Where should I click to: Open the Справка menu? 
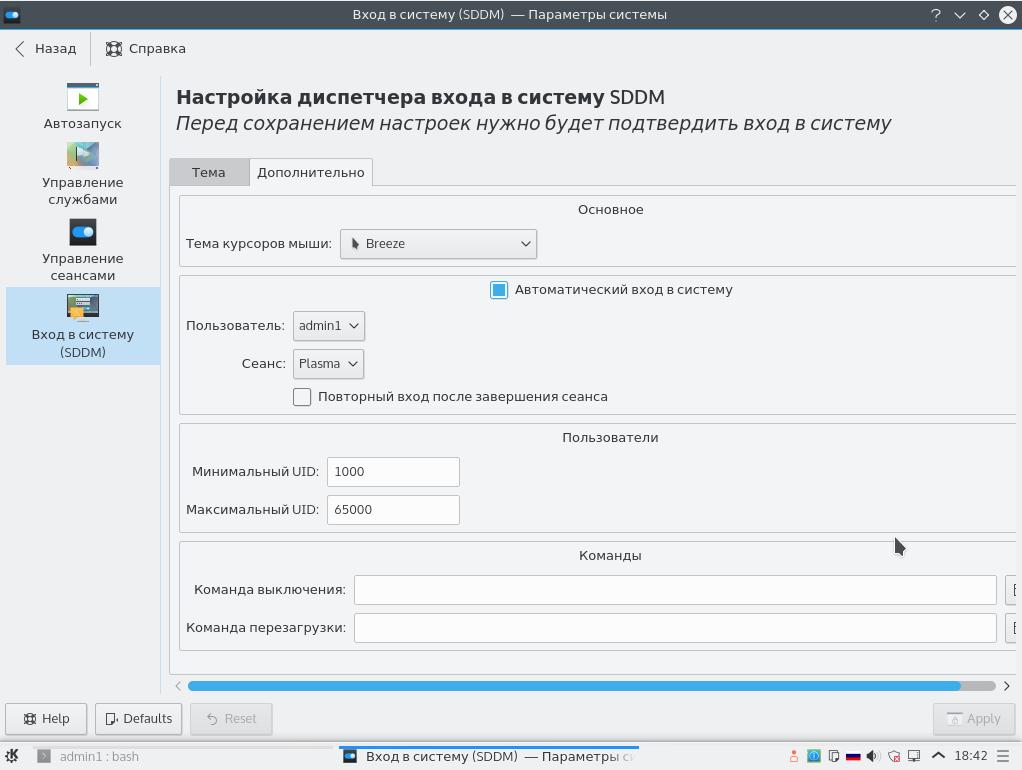tap(146, 48)
